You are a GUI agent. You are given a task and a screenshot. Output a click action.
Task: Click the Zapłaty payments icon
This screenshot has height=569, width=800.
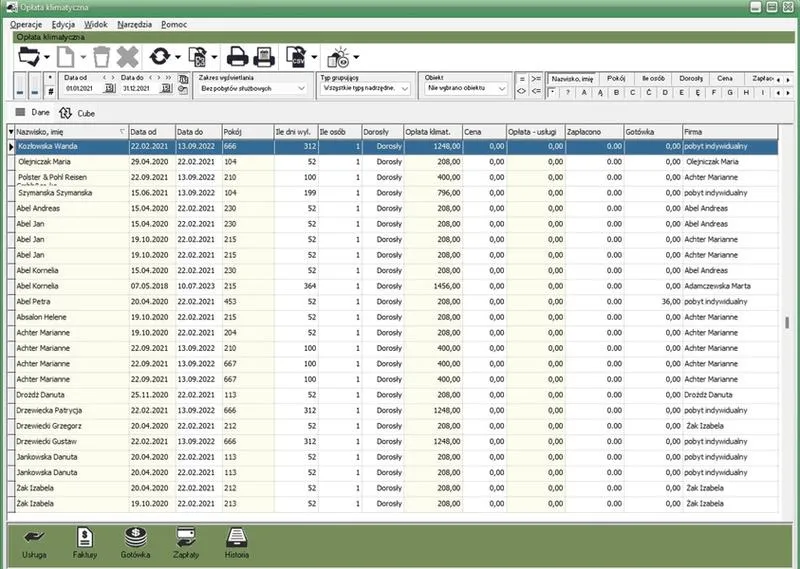click(186, 543)
